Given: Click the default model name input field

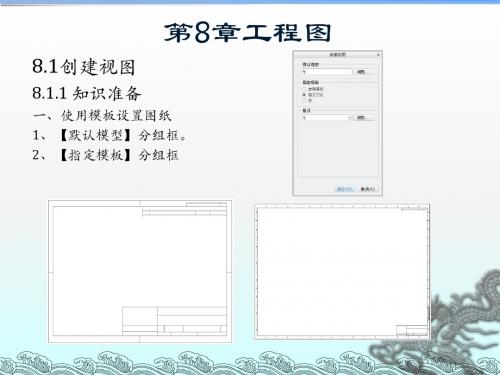Looking at the screenshot, I should tap(327, 72).
